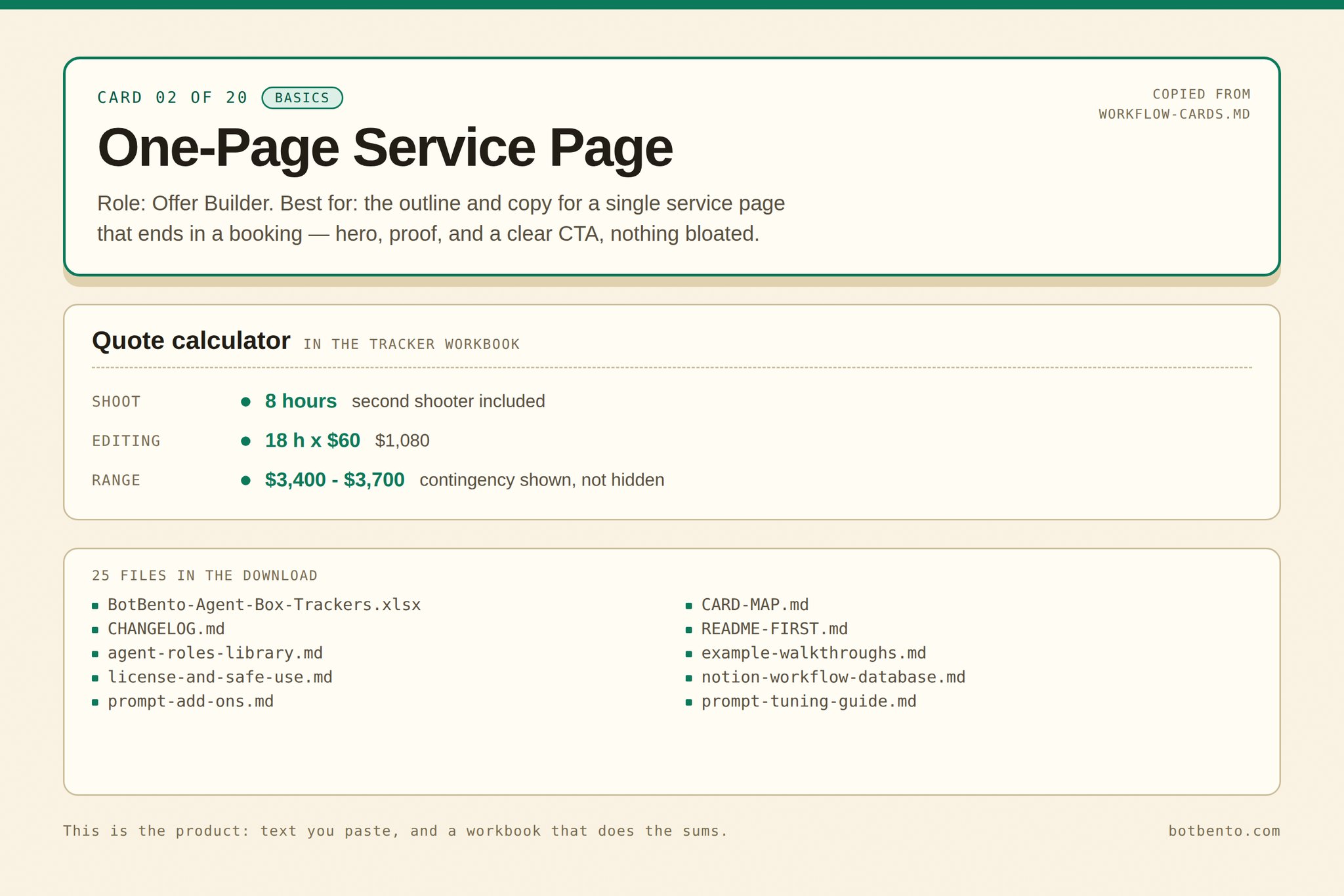Click the '8 hours' value
The height and width of the screenshot is (896, 1344).
point(301,401)
